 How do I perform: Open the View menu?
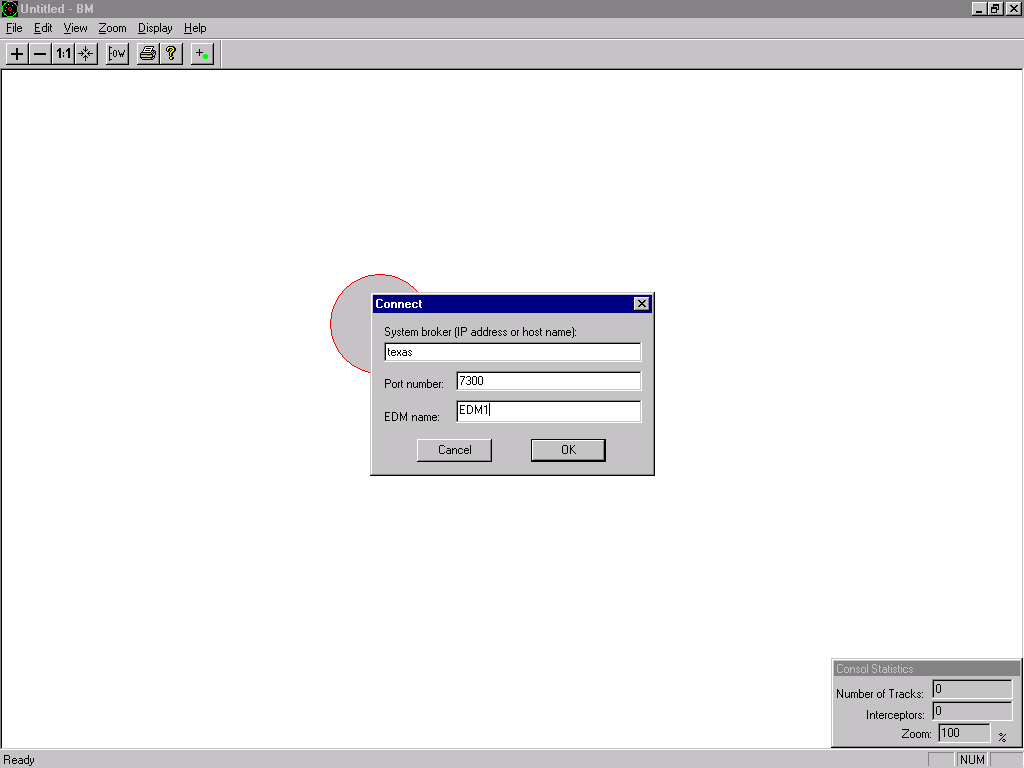(x=76, y=28)
